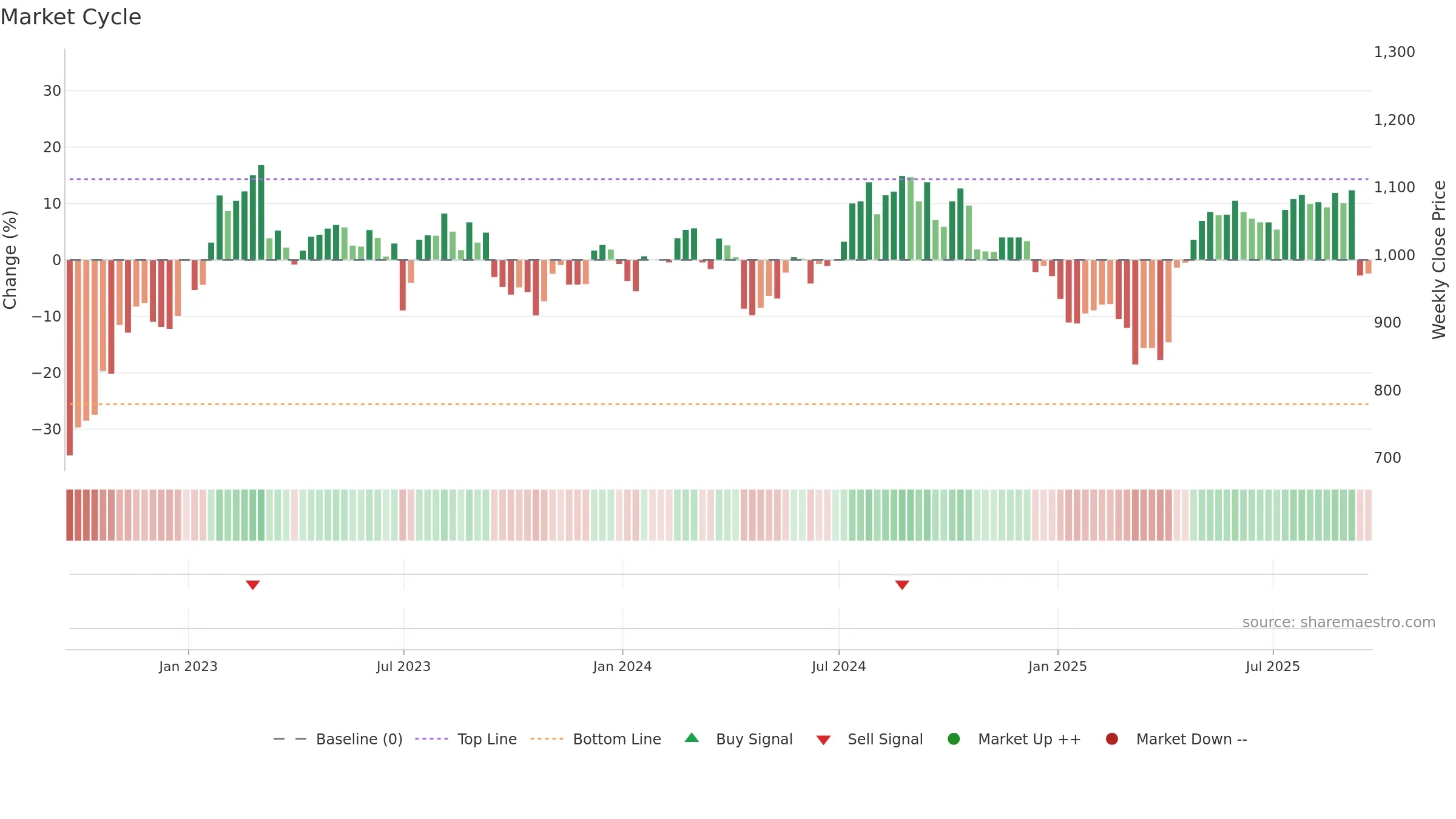The width and height of the screenshot is (1456, 819).
Task: Click the 30 percent axis label
Action: (x=52, y=91)
